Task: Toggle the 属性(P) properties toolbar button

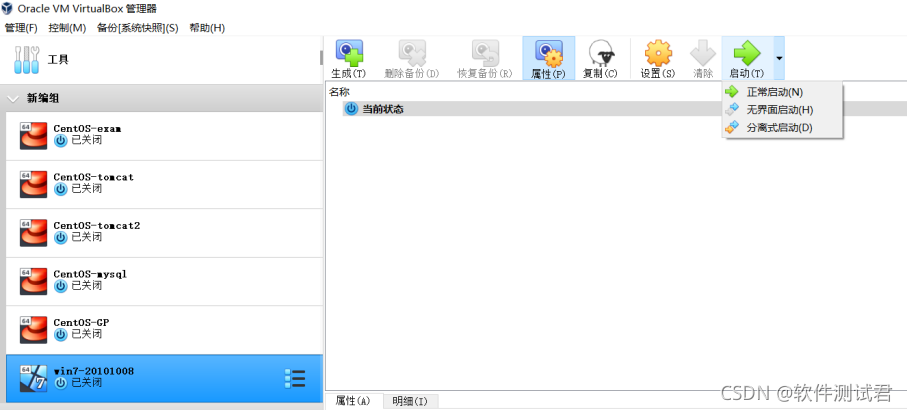Action: click(548, 58)
